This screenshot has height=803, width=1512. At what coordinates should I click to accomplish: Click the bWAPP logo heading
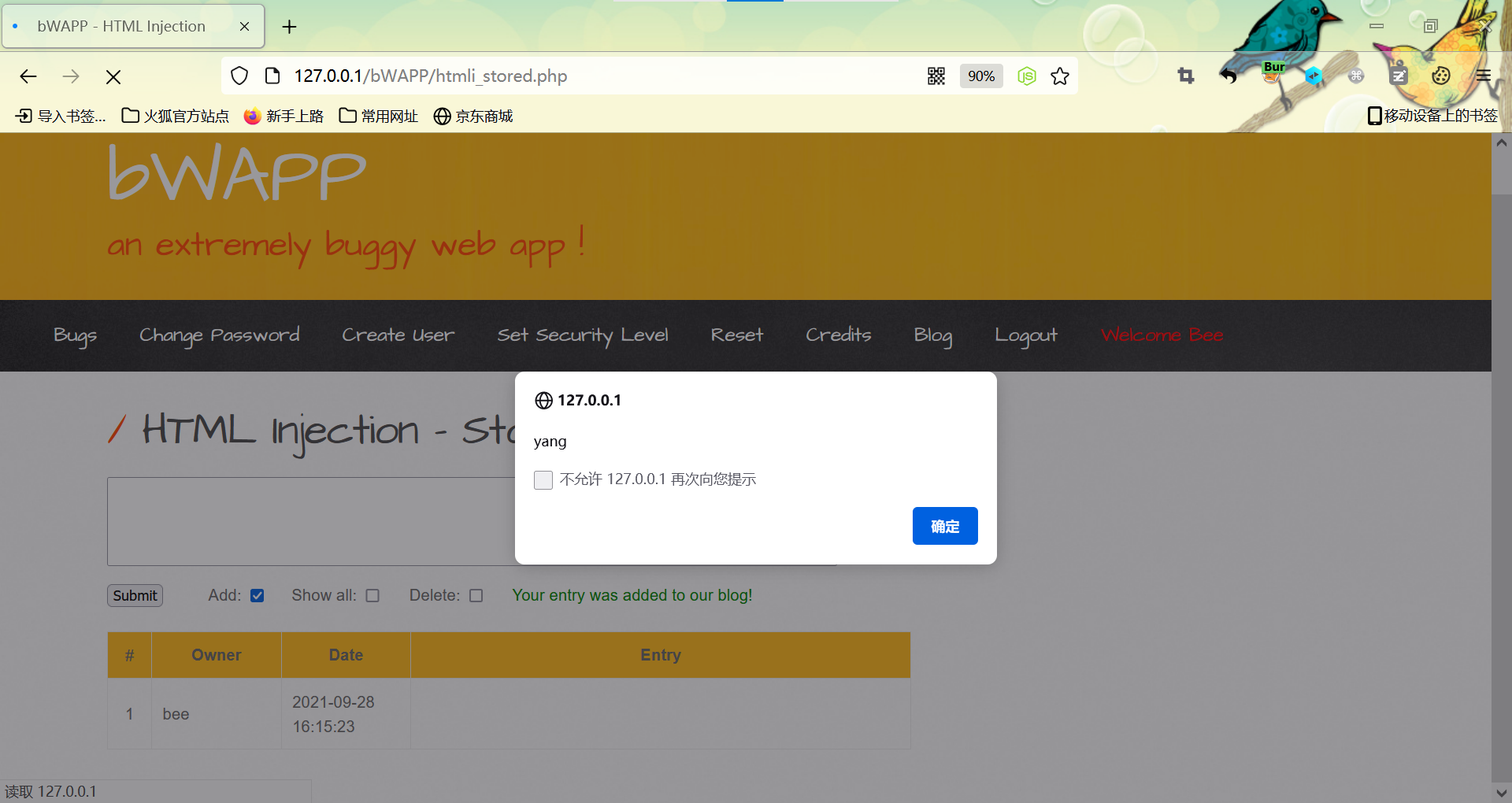click(x=237, y=173)
